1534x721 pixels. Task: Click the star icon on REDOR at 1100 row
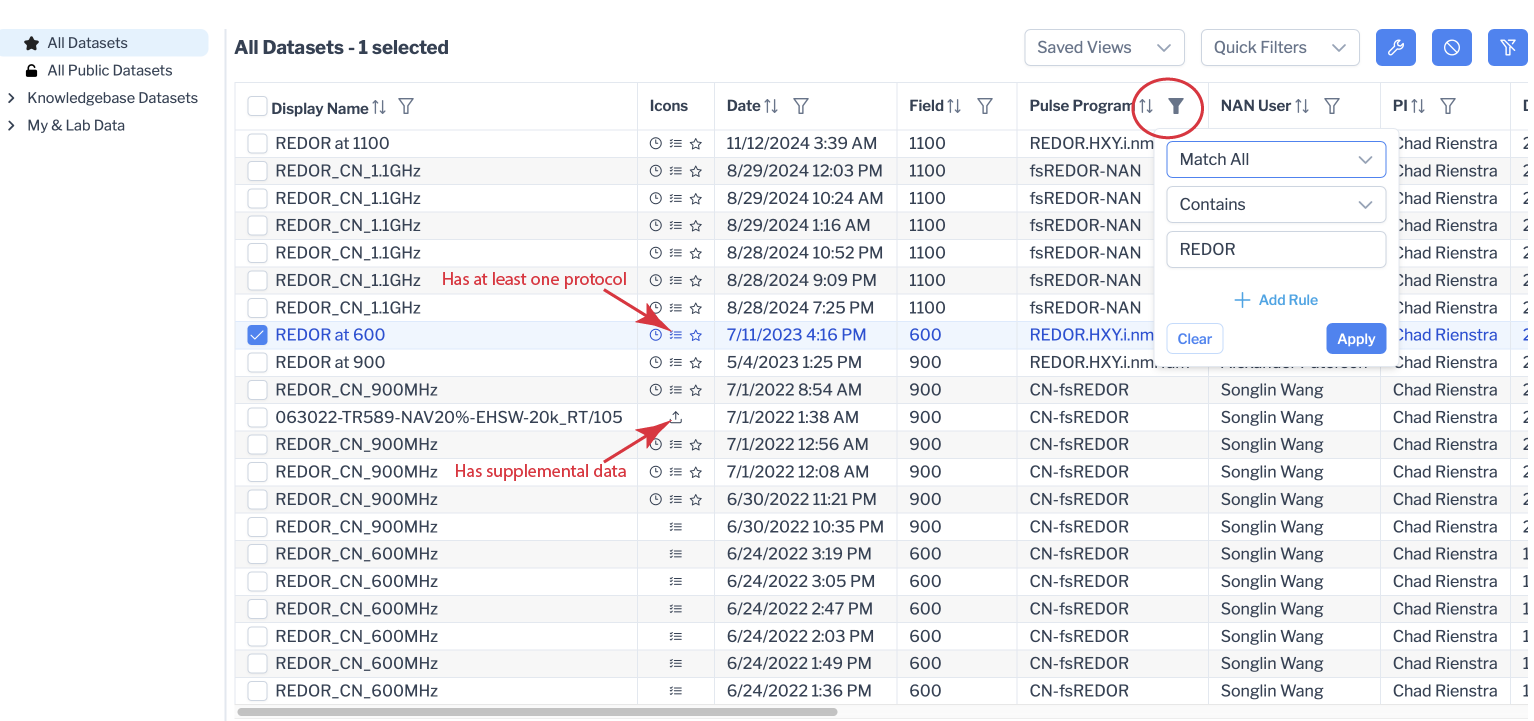(x=696, y=144)
